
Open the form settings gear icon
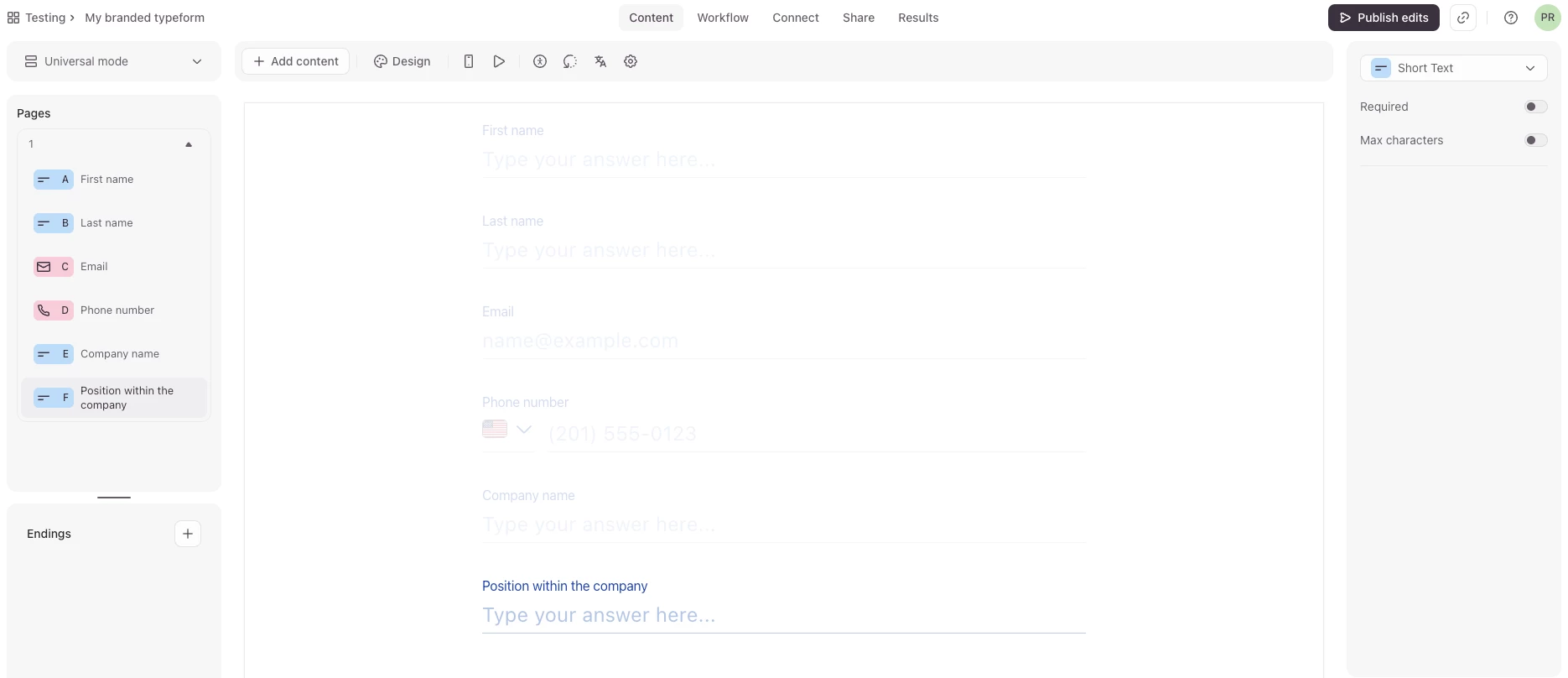(631, 61)
